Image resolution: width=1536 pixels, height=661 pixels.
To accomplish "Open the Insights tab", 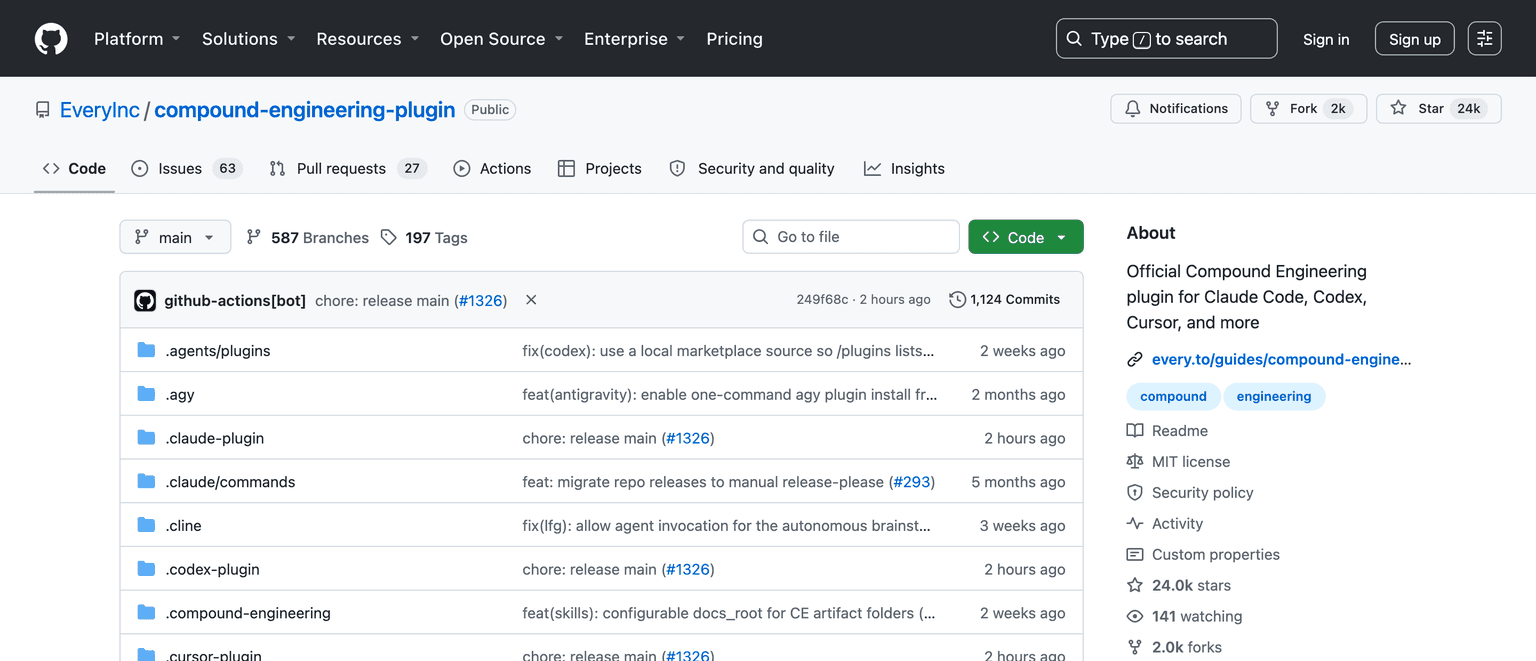I will (904, 169).
